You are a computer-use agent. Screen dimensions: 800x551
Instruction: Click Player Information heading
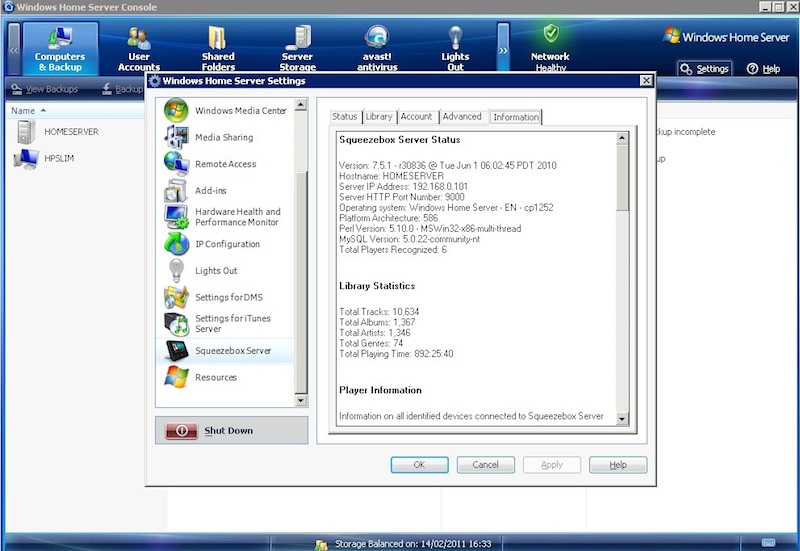(380, 390)
